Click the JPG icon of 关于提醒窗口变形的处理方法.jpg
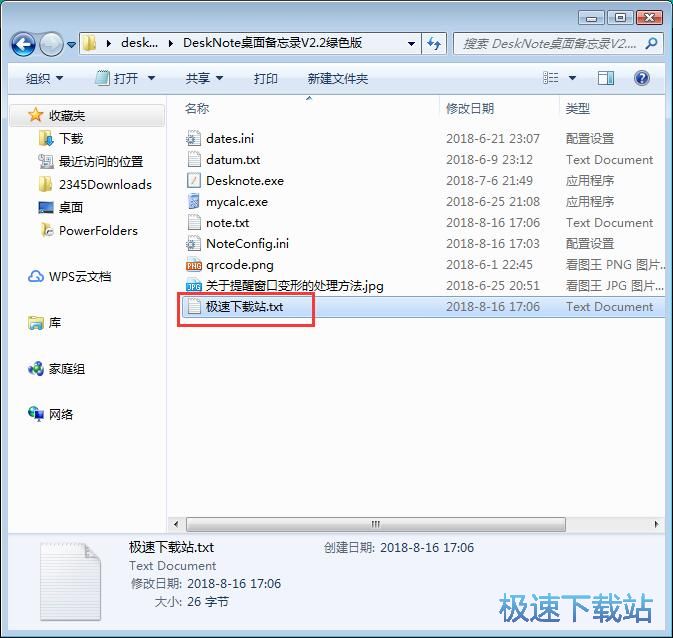 click(x=194, y=286)
